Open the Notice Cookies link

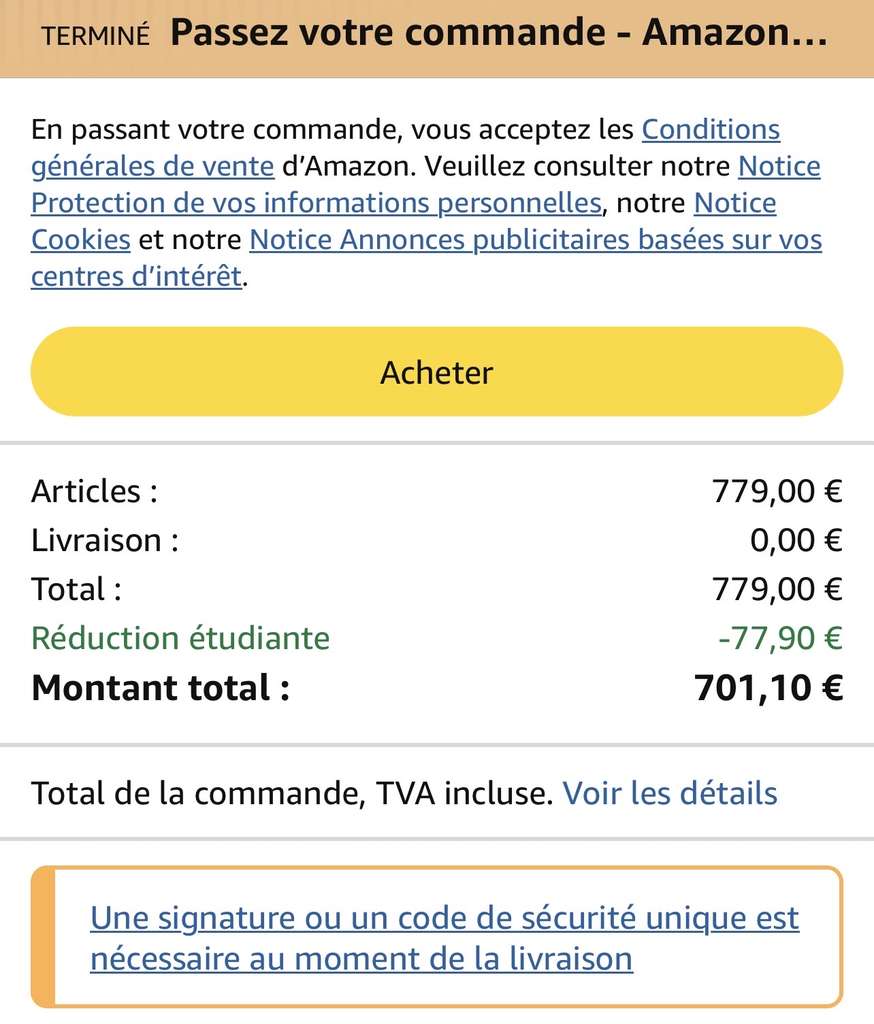[x=80, y=240]
